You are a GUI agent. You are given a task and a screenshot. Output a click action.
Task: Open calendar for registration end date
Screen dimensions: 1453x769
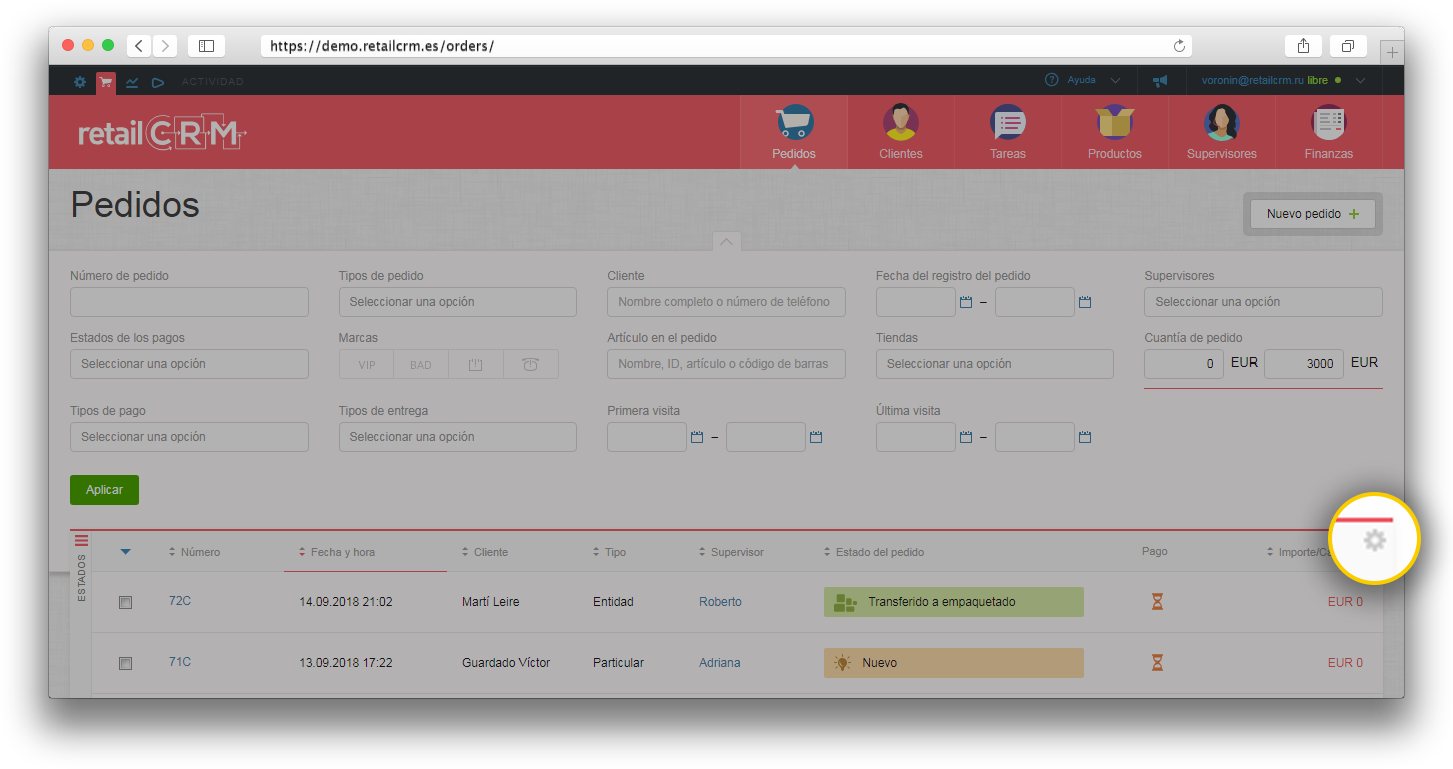(1085, 302)
